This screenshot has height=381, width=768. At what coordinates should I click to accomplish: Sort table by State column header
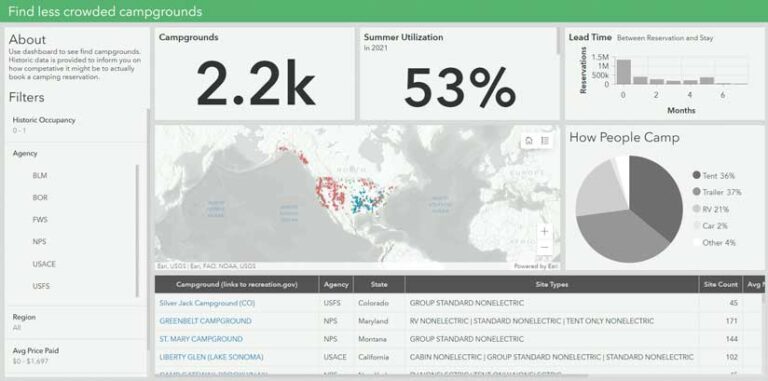click(x=379, y=285)
